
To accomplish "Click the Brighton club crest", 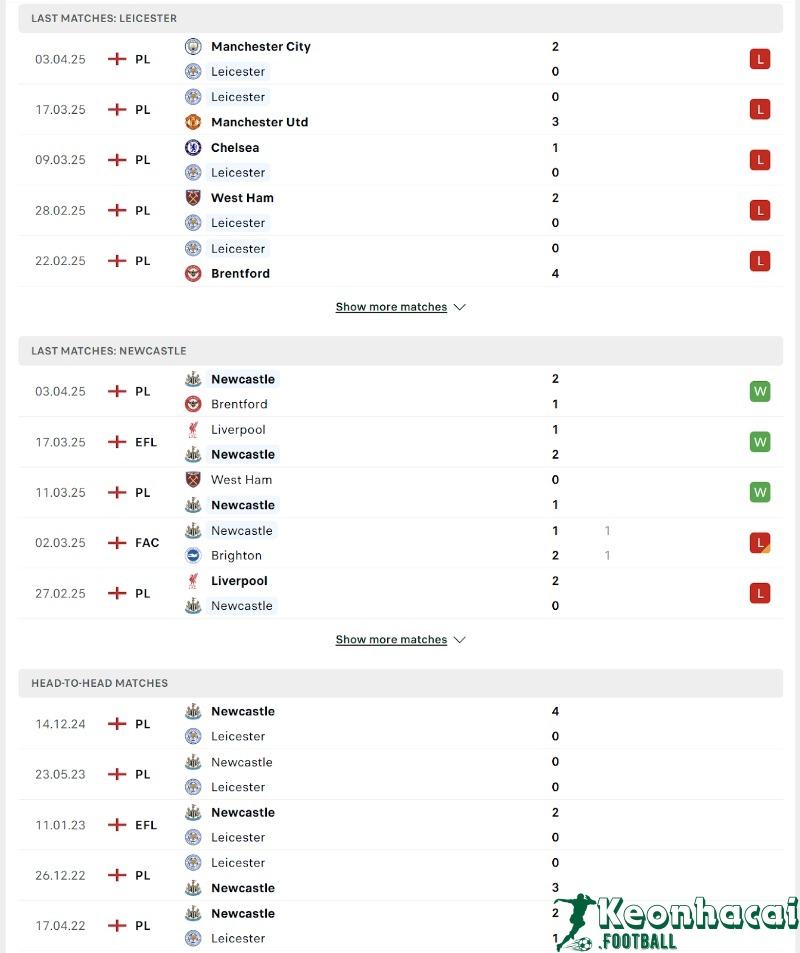I will pos(193,556).
